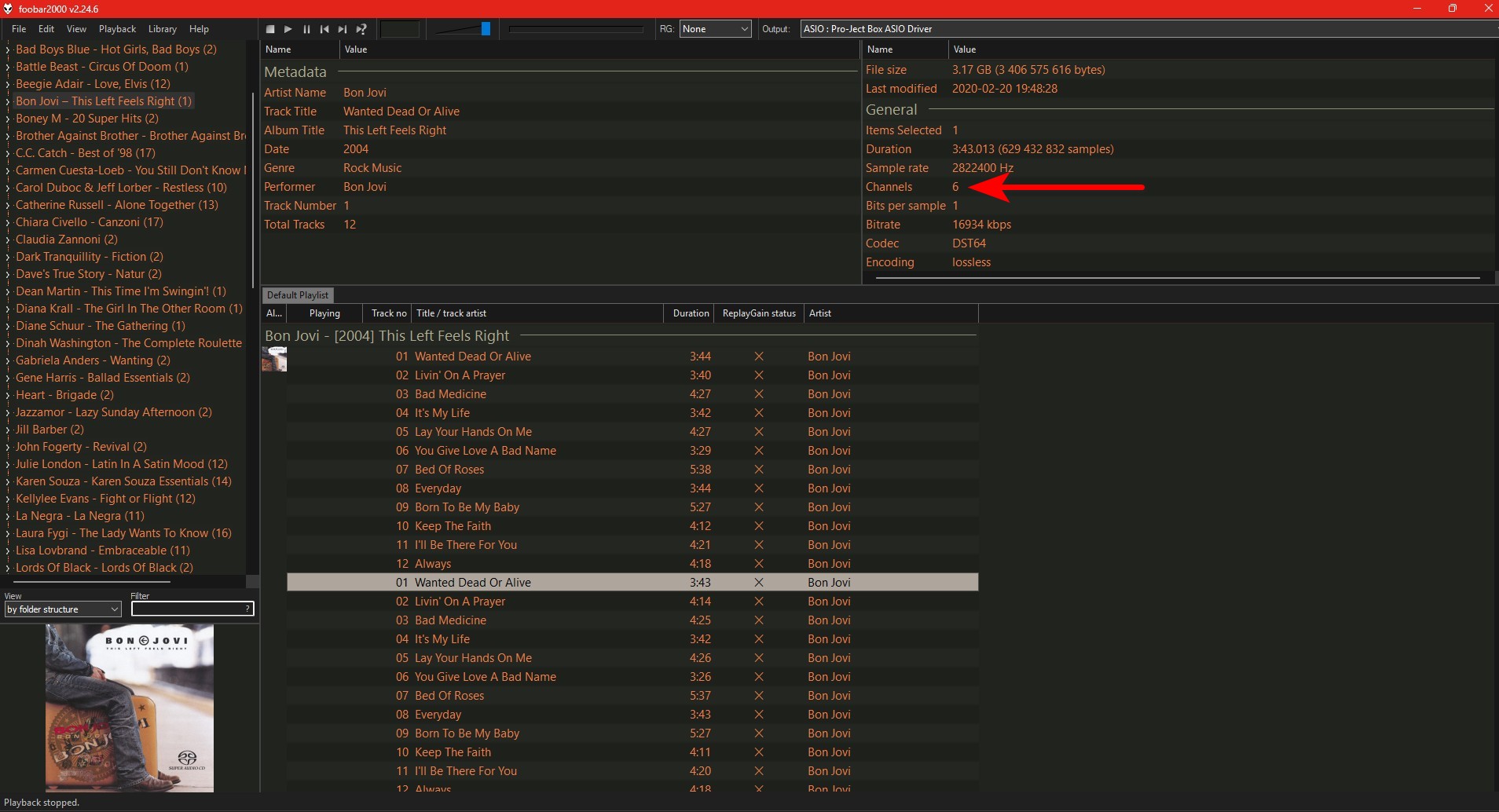The width and height of the screenshot is (1499, 812).
Task: Click the library Filter input field
Action: tap(187, 609)
